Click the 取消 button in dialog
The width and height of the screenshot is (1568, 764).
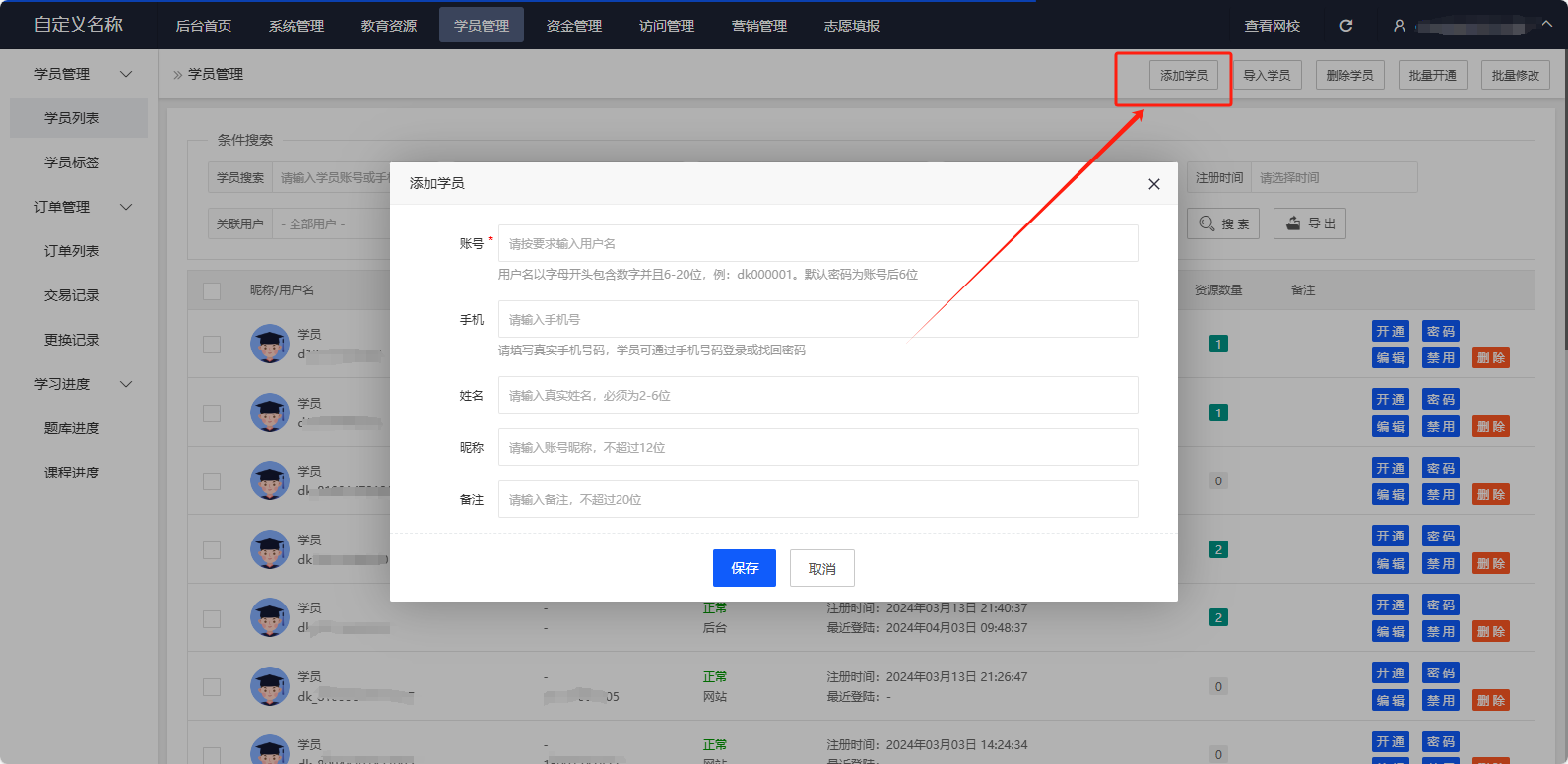(821, 568)
